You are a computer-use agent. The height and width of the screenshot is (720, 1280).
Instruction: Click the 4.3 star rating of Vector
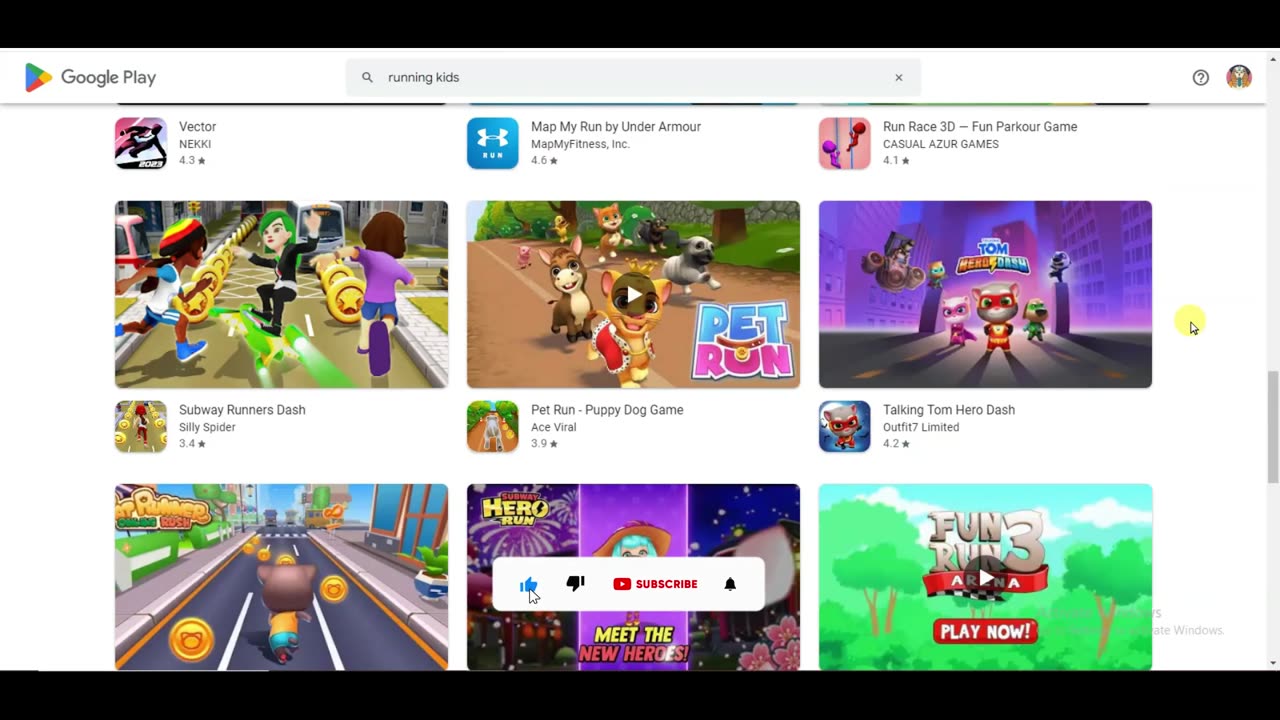[x=192, y=160]
